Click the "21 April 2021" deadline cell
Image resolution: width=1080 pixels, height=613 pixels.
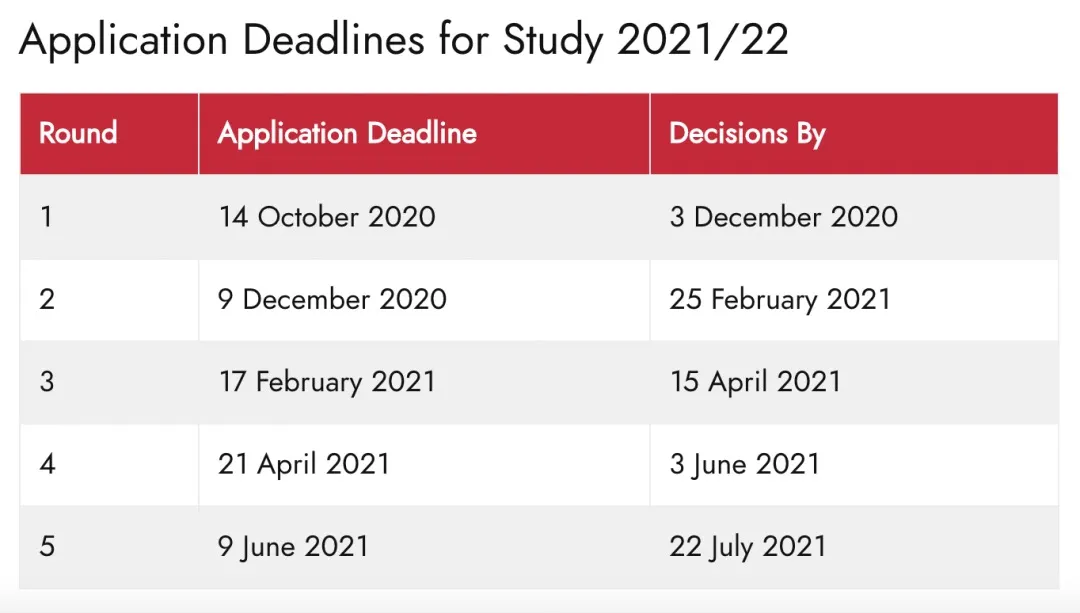tap(304, 464)
